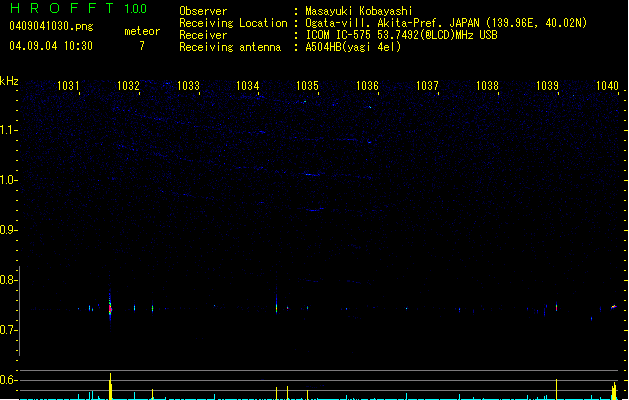Click the Receiver value ICOM IC-575
Image resolution: width=629 pixels, height=400 pixels.
coord(339,35)
